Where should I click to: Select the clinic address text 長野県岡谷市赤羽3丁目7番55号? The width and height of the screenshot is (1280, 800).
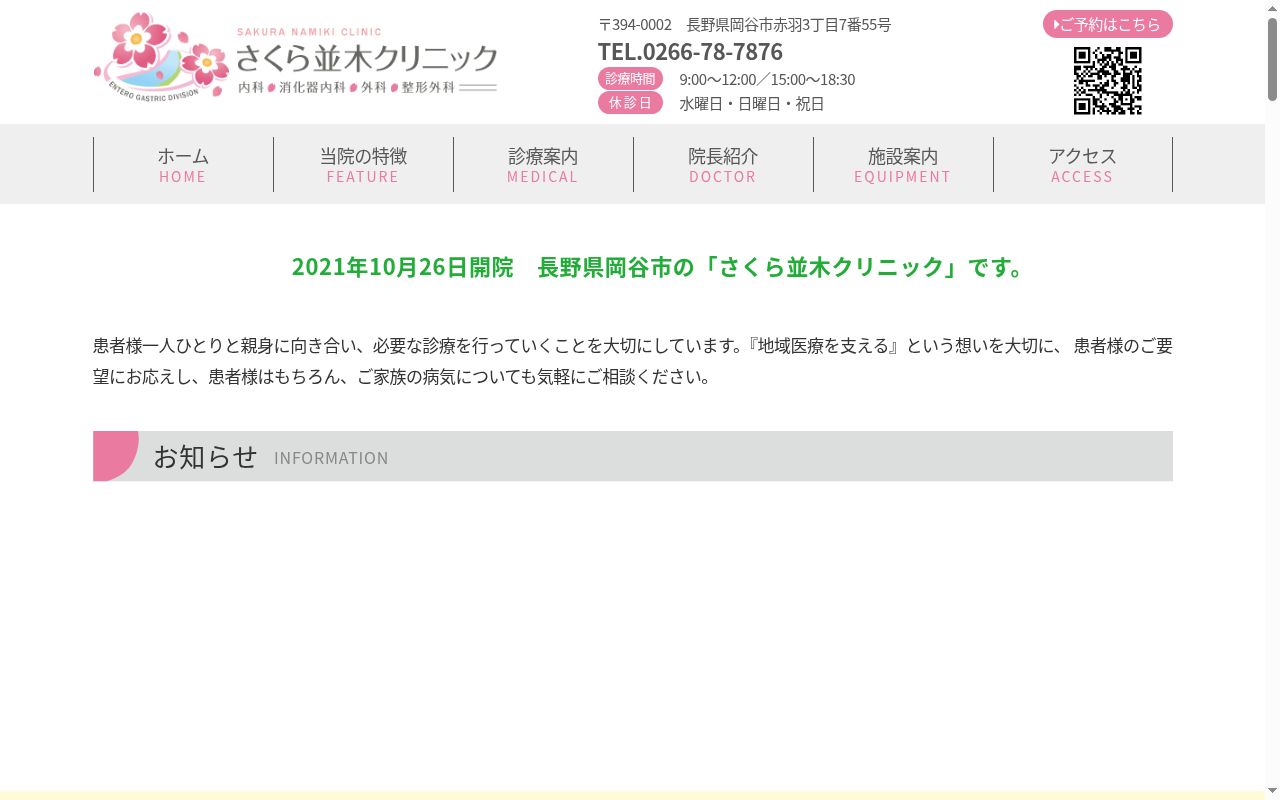788,24
